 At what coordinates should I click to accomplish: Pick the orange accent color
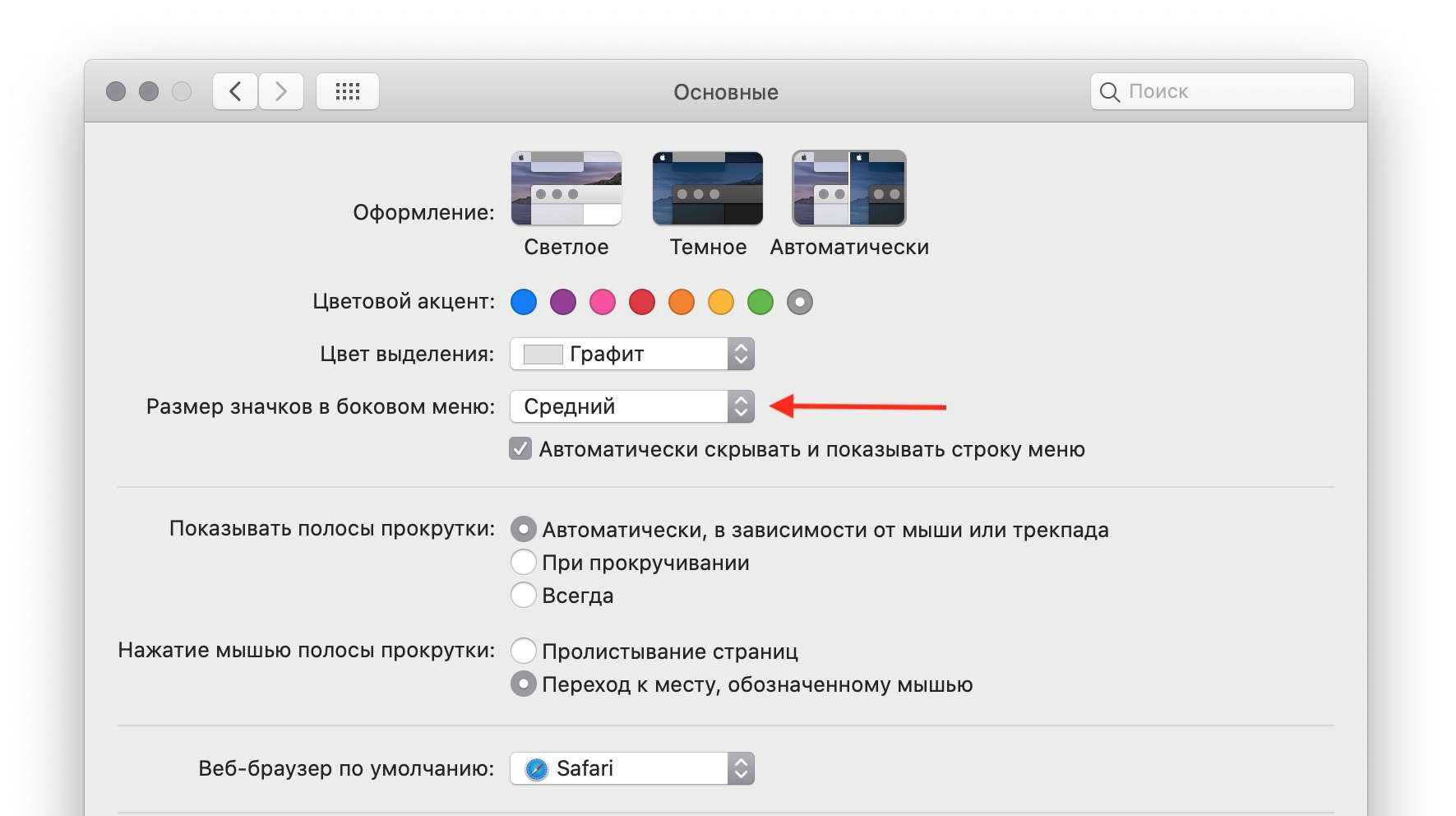(x=682, y=302)
